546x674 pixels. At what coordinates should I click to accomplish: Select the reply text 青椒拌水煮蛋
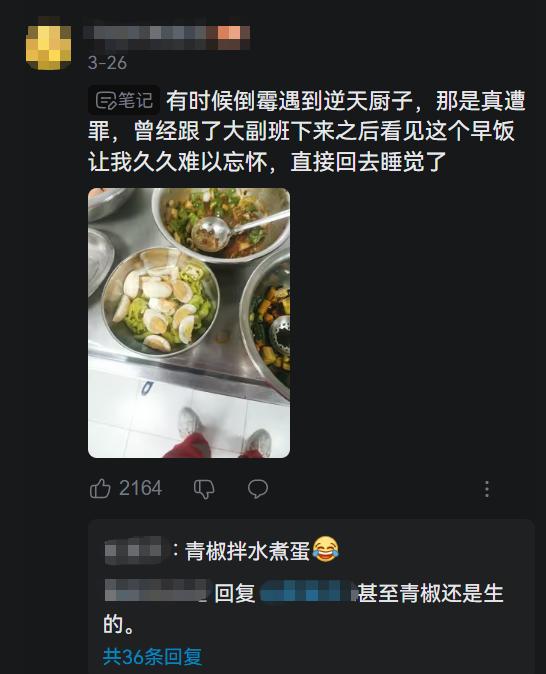(247, 551)
